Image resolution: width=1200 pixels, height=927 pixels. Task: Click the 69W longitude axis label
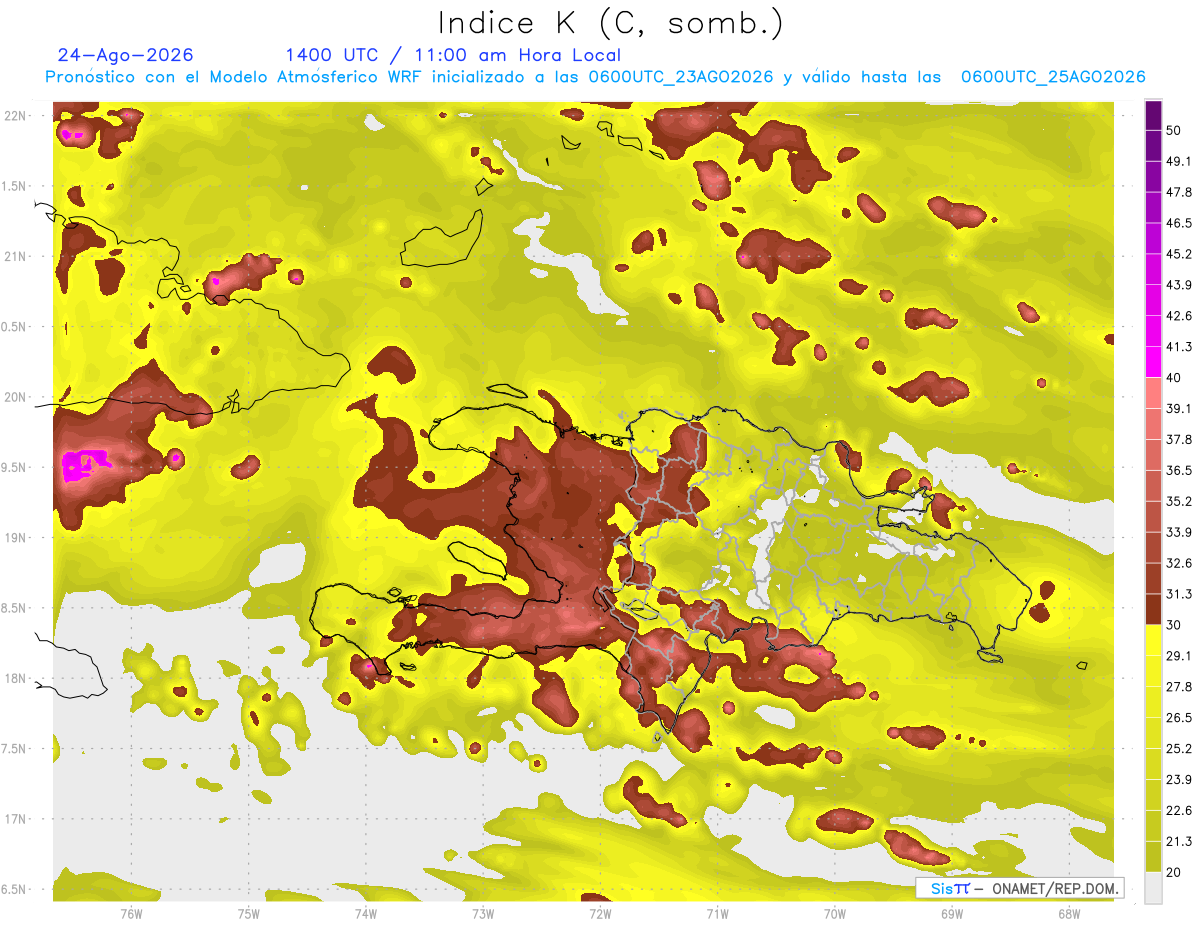(x=952, y=913)
